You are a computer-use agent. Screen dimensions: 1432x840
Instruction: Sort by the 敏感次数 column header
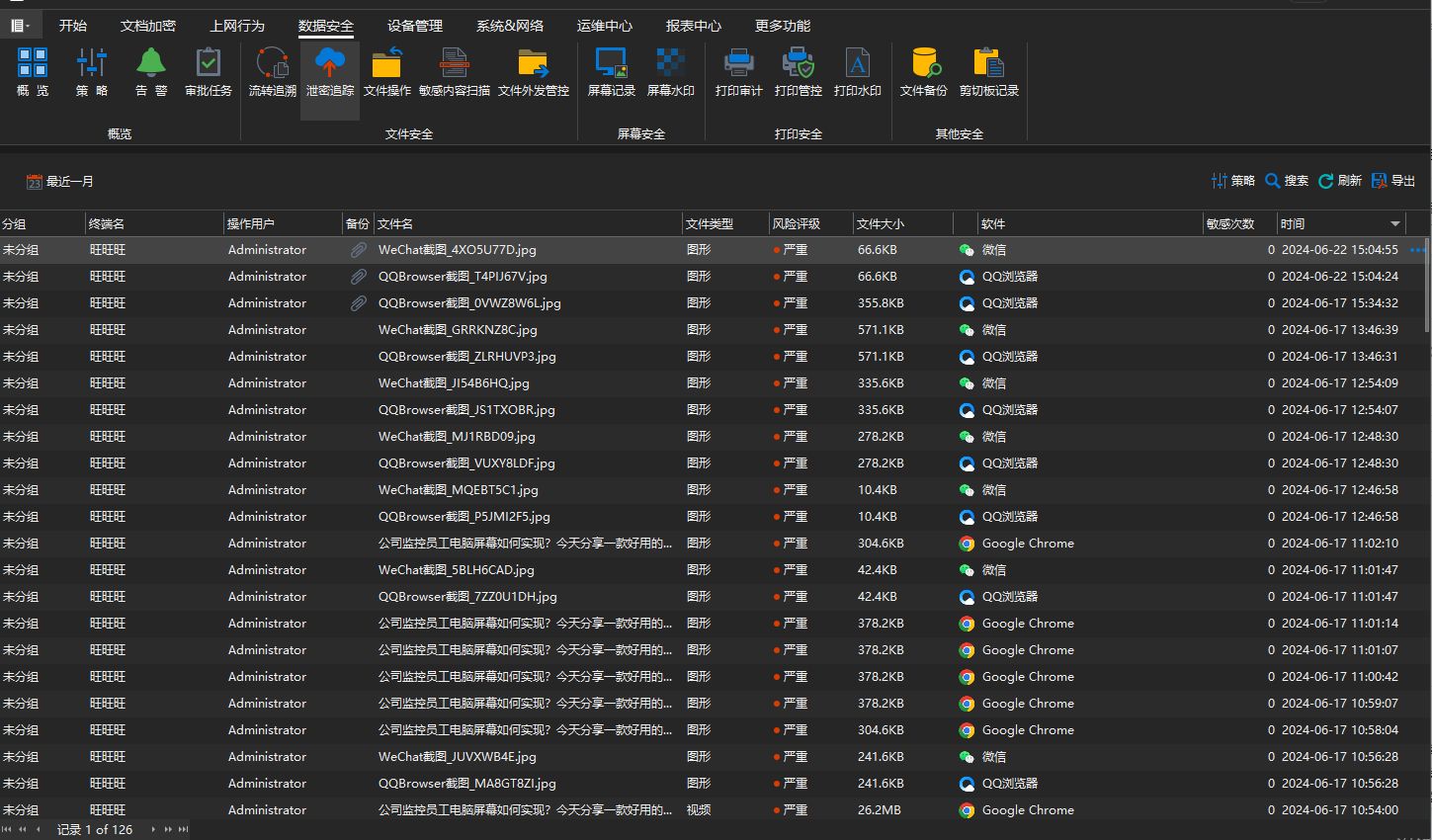tap(1239, 224)
